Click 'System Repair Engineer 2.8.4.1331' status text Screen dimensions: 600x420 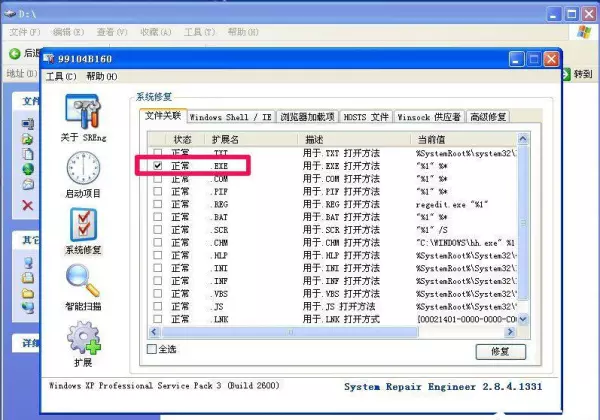click(443, 386)
